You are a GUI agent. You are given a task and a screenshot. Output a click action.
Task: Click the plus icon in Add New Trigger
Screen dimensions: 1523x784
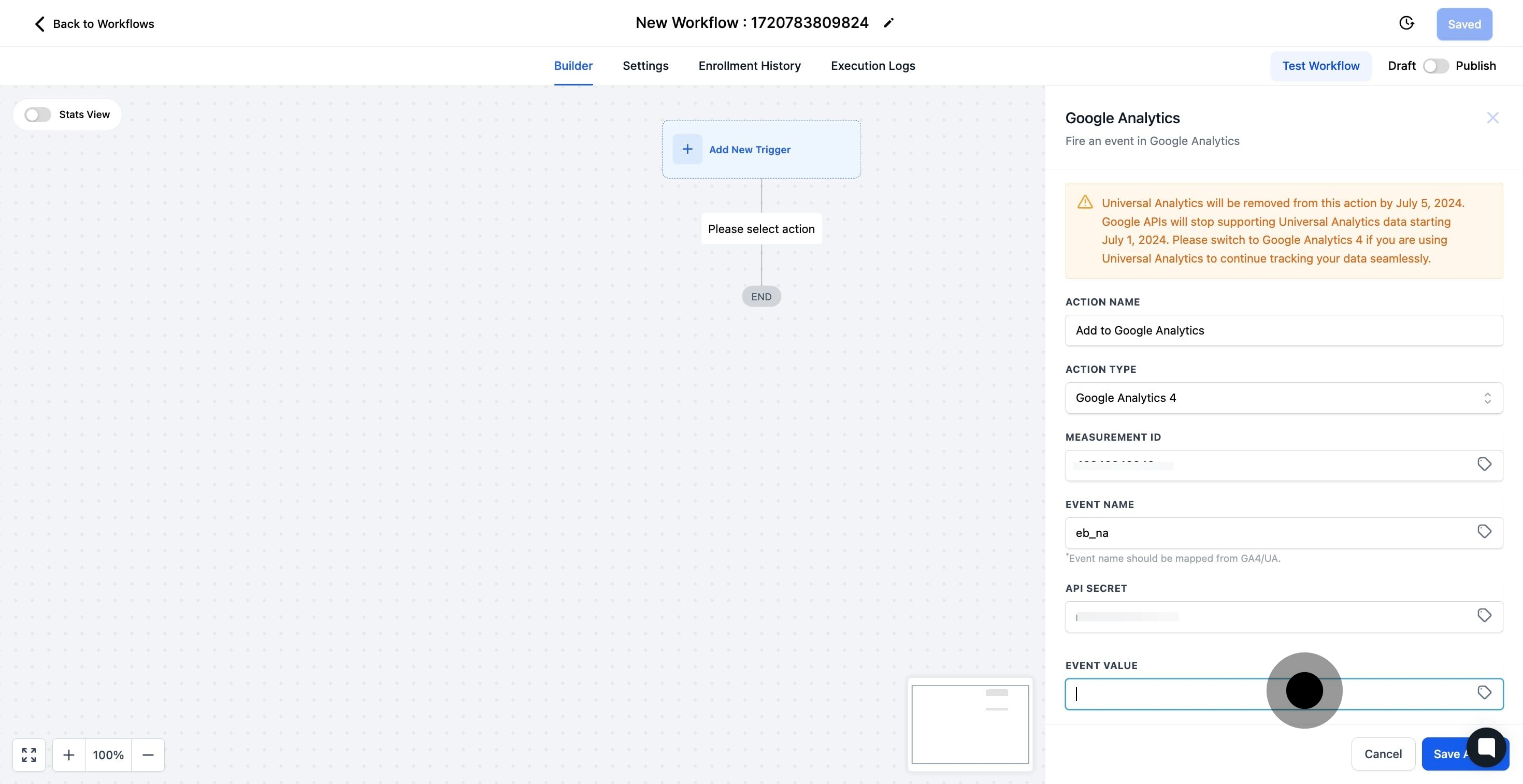(687, 149)
